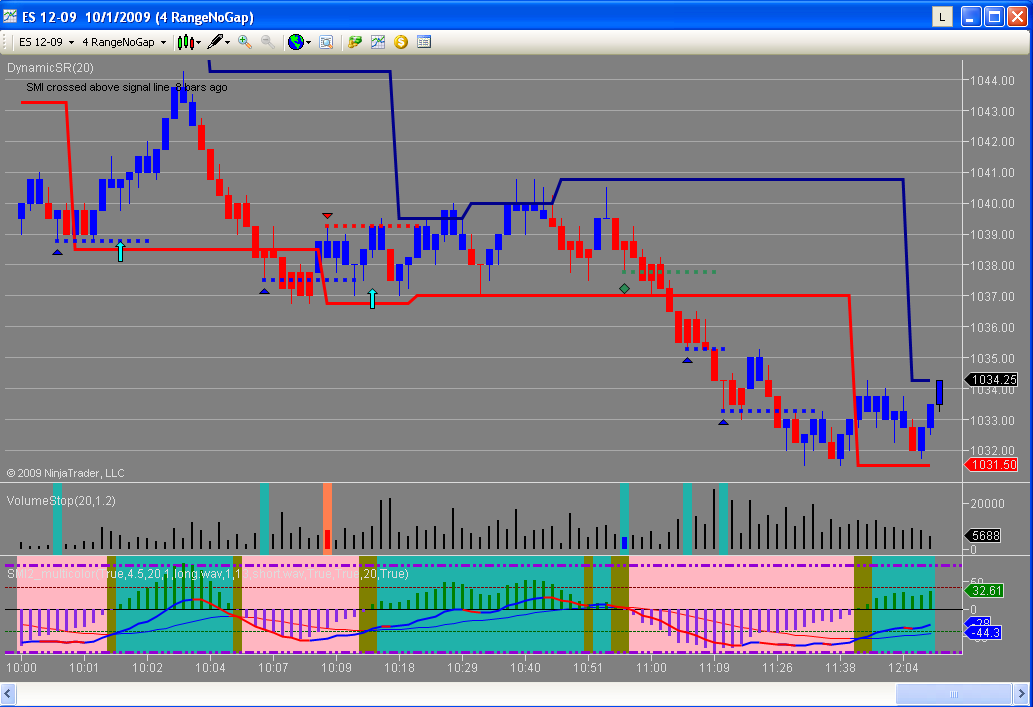
Task: Click the 10:18 time axis label
Action: [x=399, y=667]
